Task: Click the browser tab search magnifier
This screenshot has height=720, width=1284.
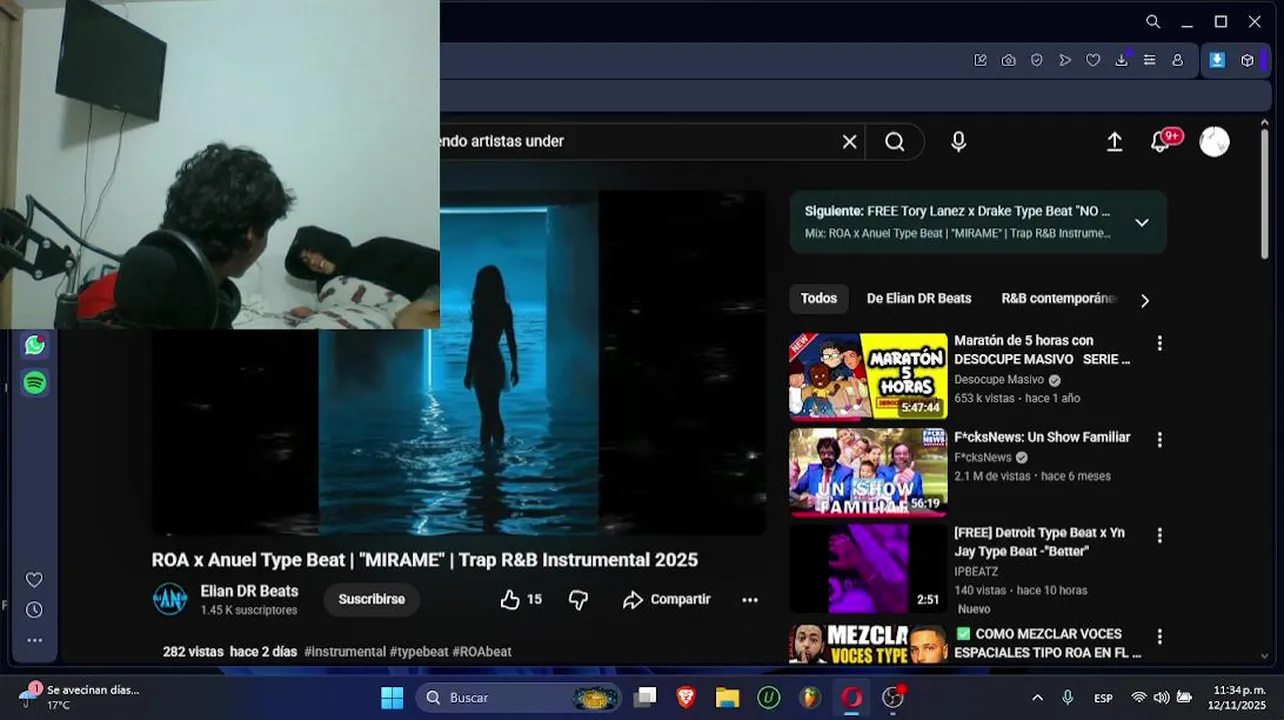Action: tap(1153, 21)
